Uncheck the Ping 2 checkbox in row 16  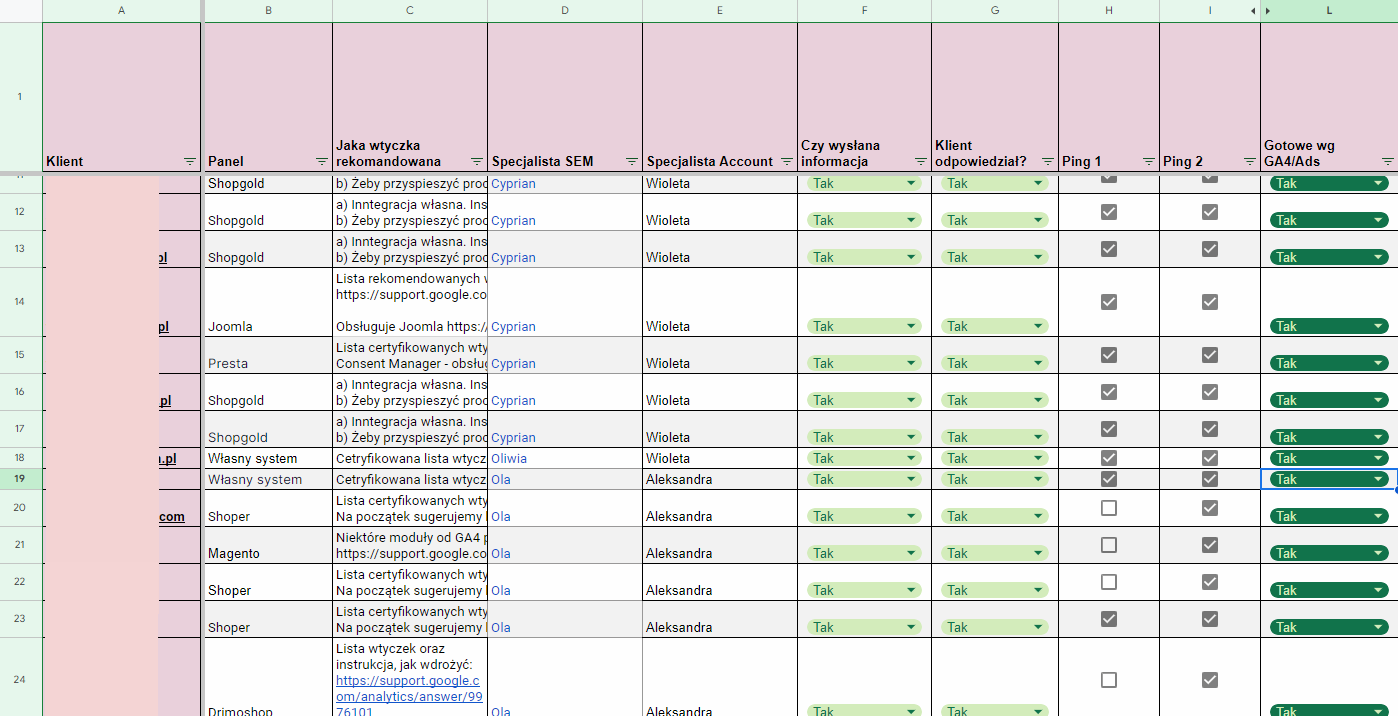[1210, 392]
